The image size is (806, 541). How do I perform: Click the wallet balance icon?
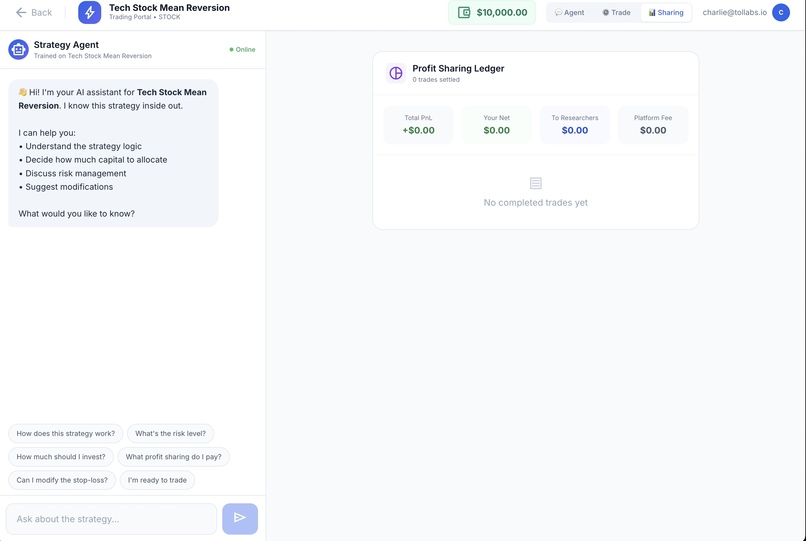pos(464,12)
